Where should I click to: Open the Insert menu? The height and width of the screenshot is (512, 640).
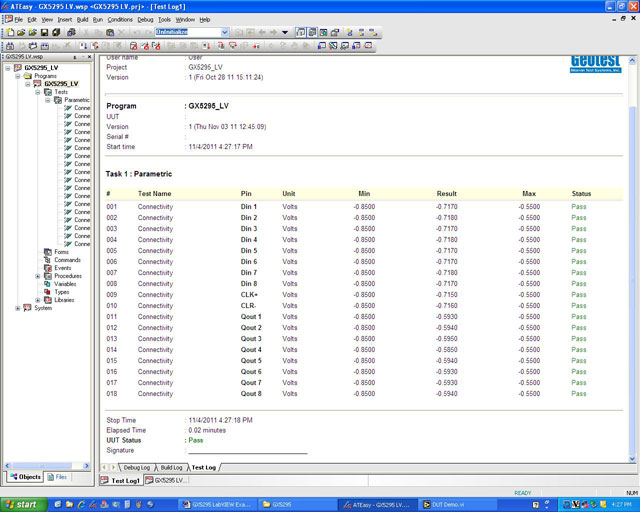coord(64,20)
